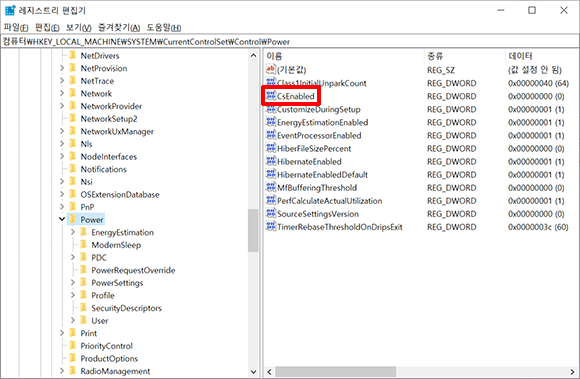This screenshot has width=580, height=379.
Task: Expand the User key
Action: click(72, 320)
